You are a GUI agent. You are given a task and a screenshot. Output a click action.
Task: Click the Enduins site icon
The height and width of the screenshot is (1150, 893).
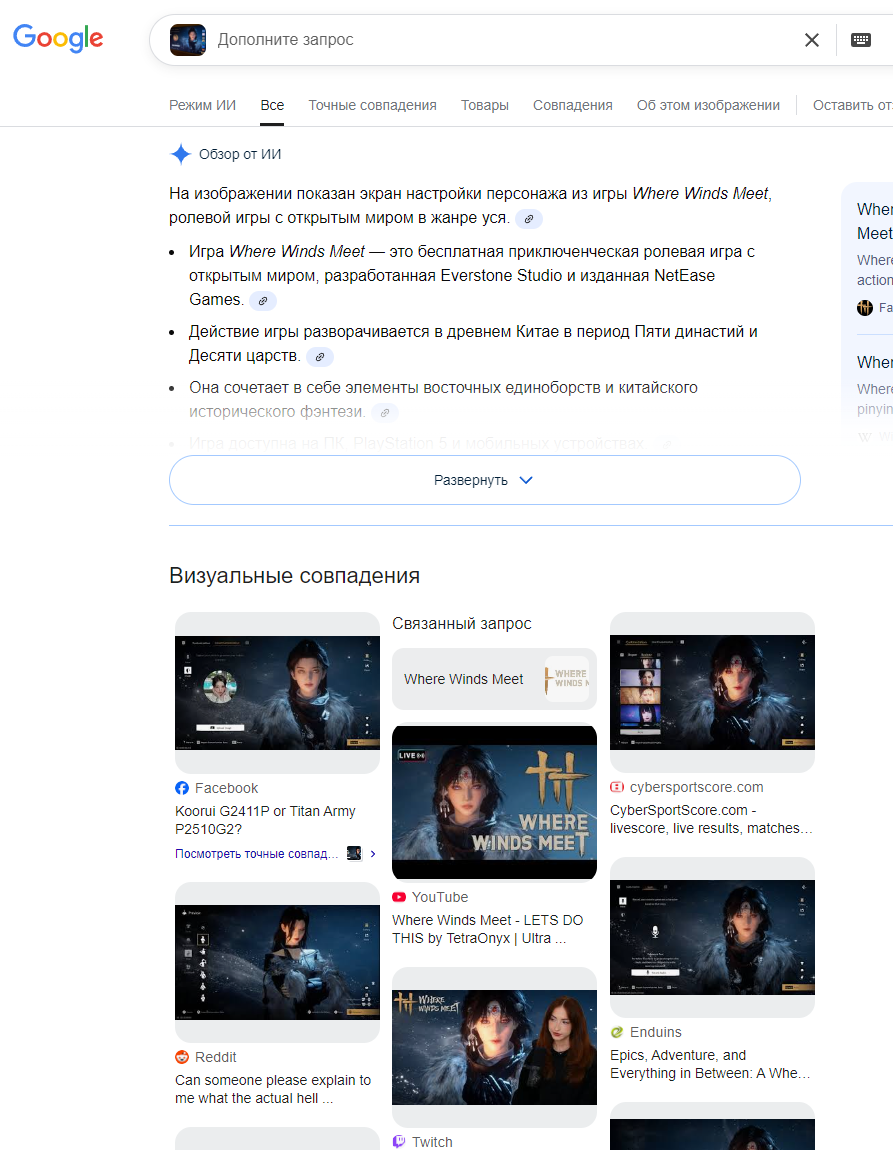617,1032
